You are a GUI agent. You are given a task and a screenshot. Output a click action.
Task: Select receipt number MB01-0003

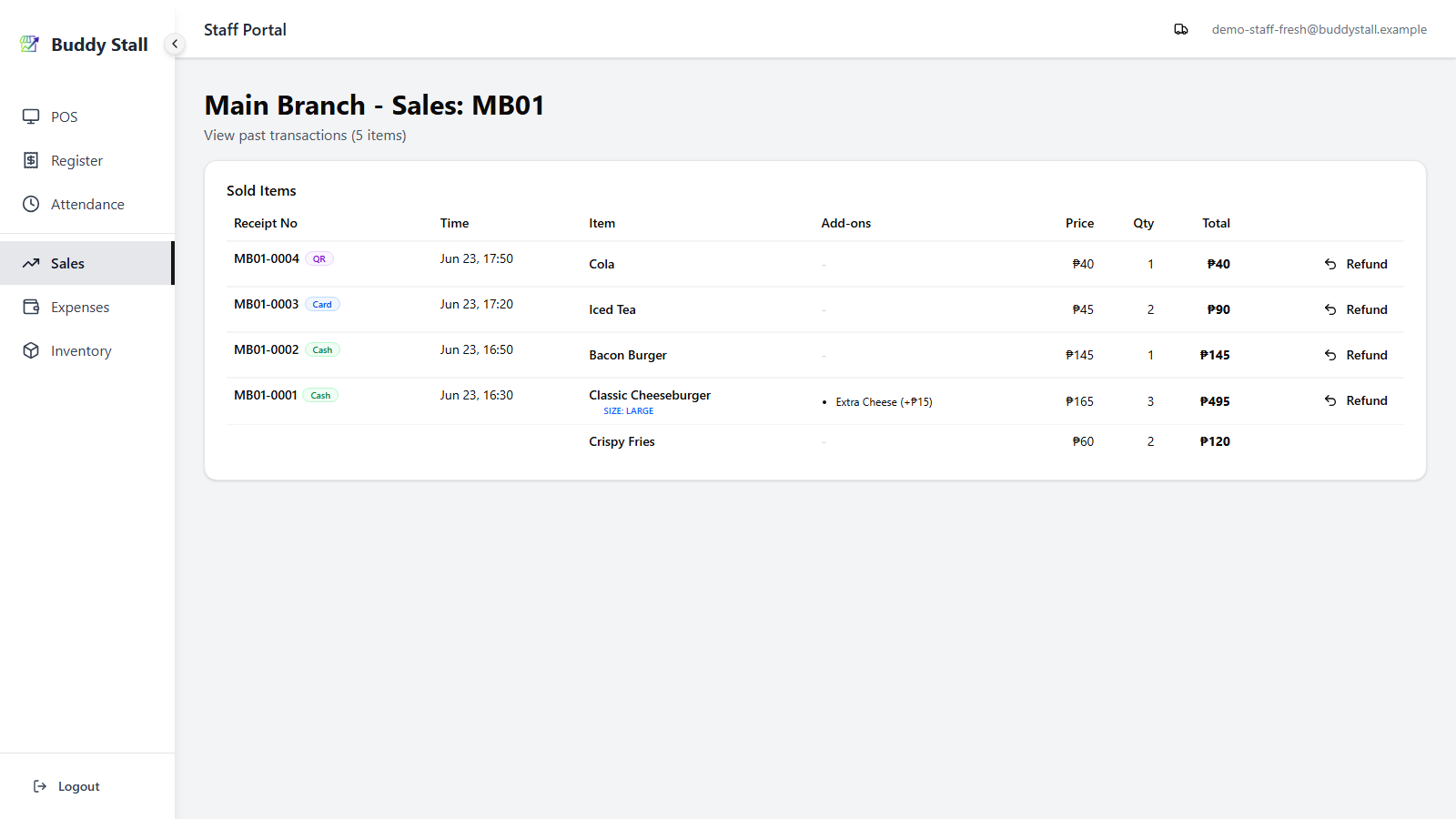[266, 304]
